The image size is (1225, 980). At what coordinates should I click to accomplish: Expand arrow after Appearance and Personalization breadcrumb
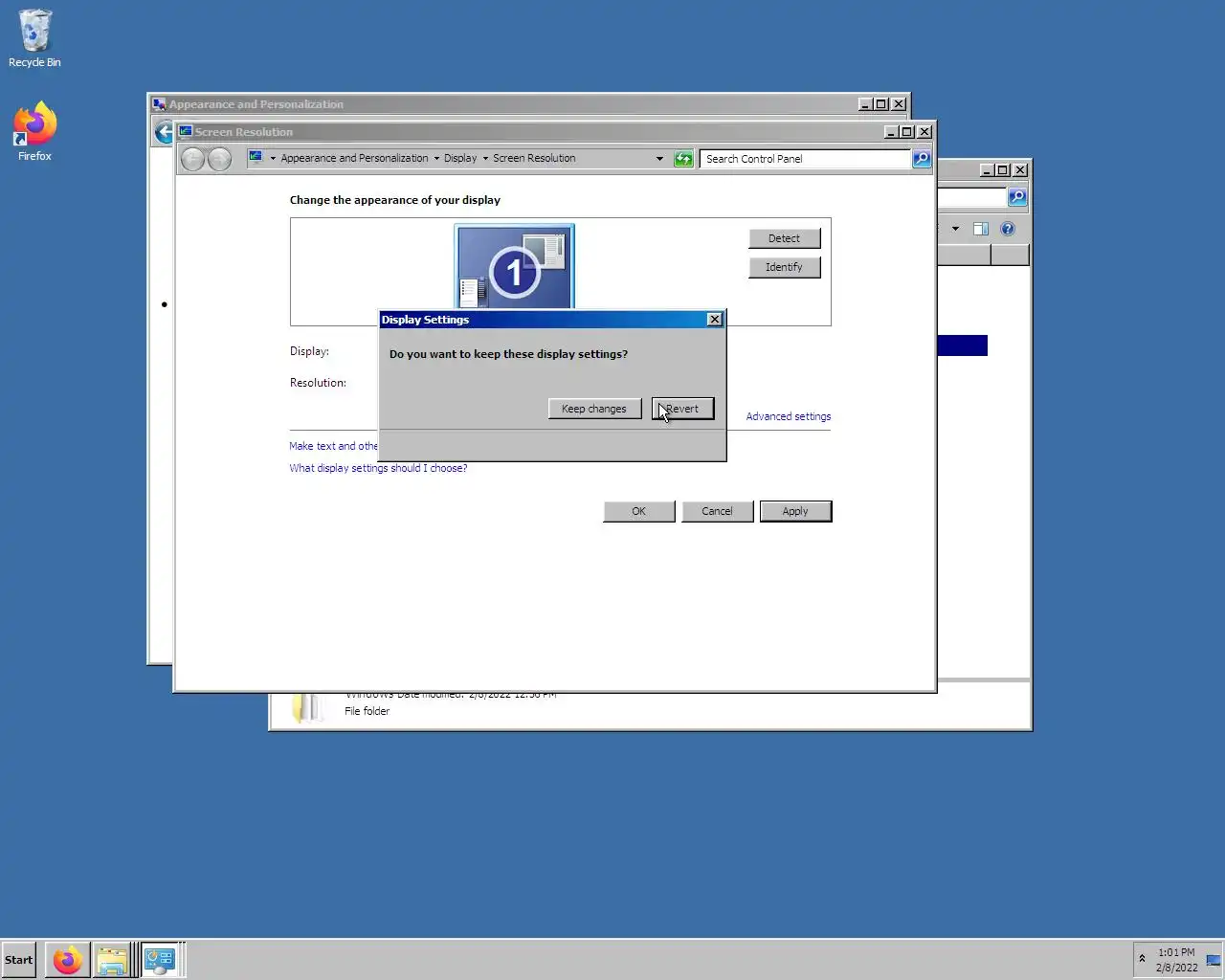click(x=436, y=159)
